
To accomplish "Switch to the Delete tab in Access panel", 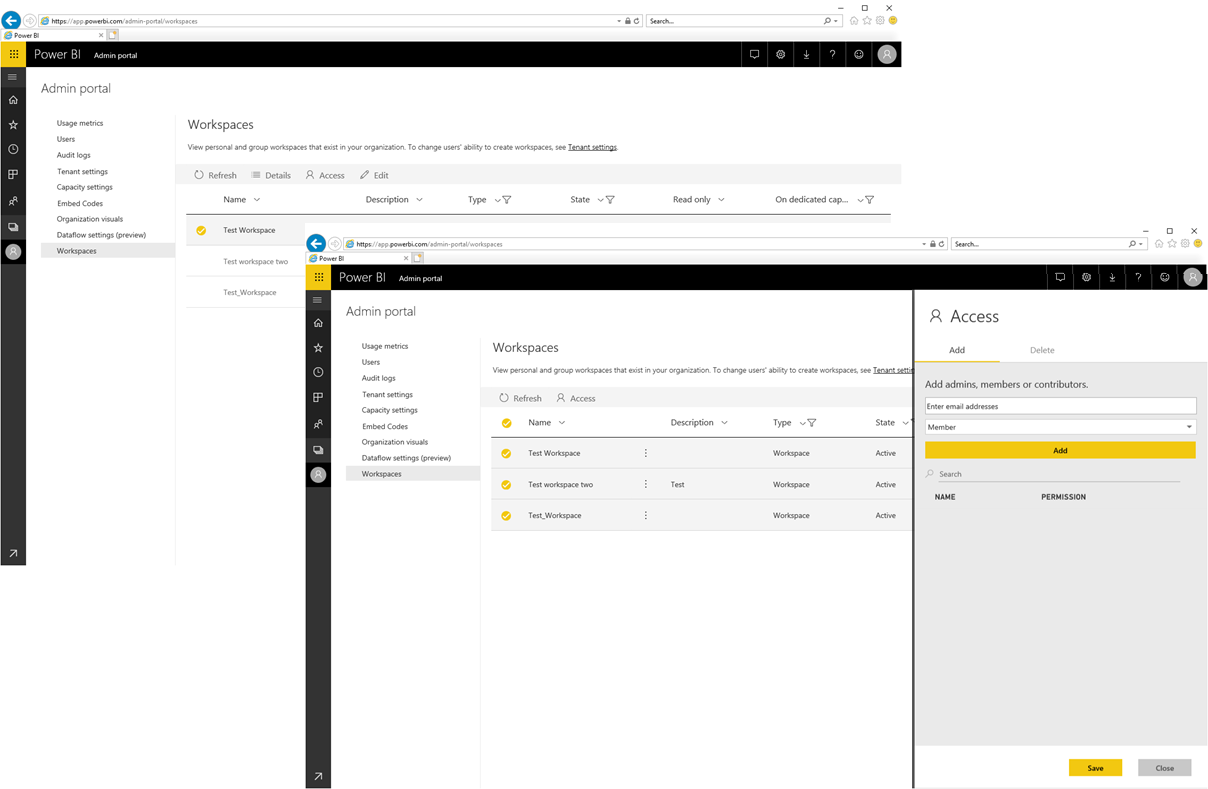I will tap(1042, 350).
